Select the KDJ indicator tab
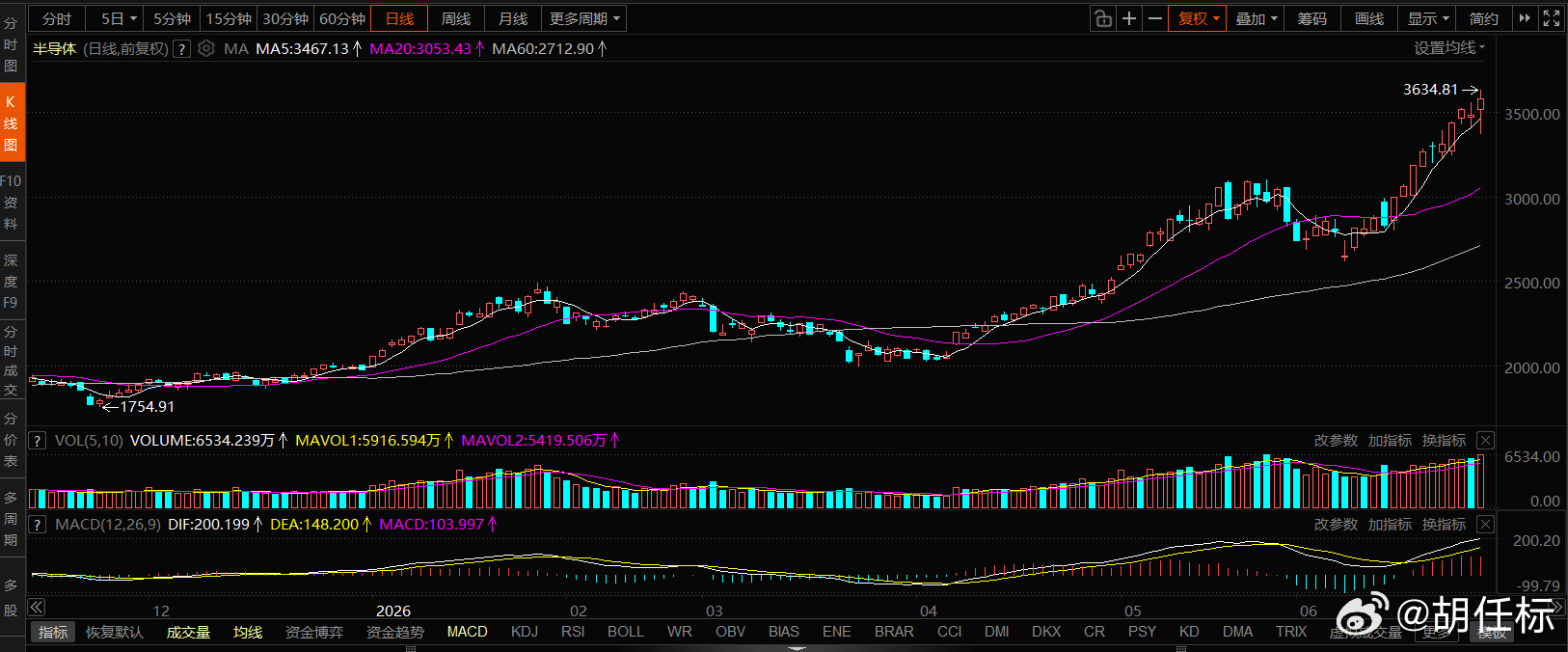Screen dimensions: 1568x652 pos(525,632)
